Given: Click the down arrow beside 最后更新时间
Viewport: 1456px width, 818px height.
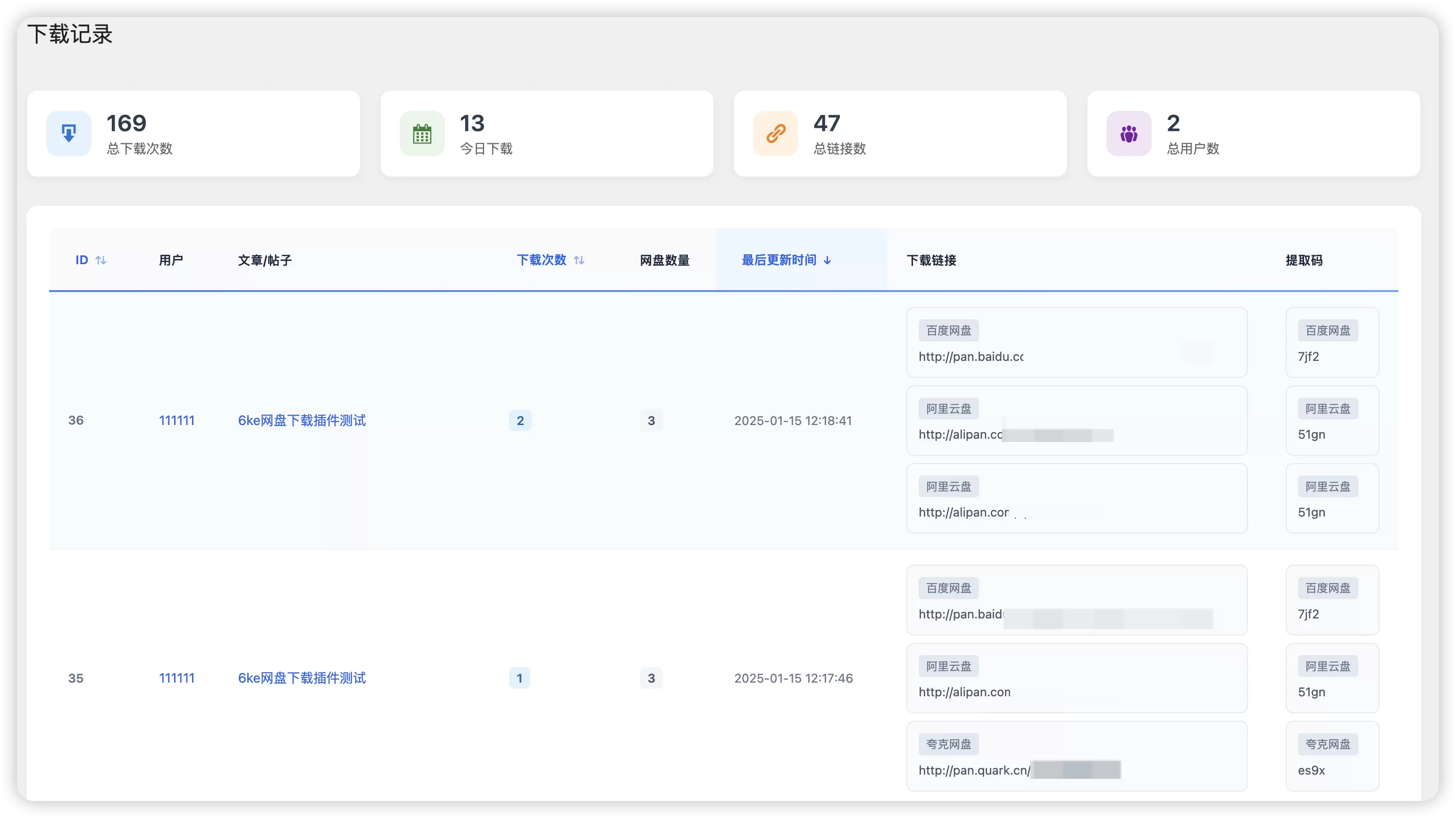Looking at the screenshot, I should pos(827,260).
